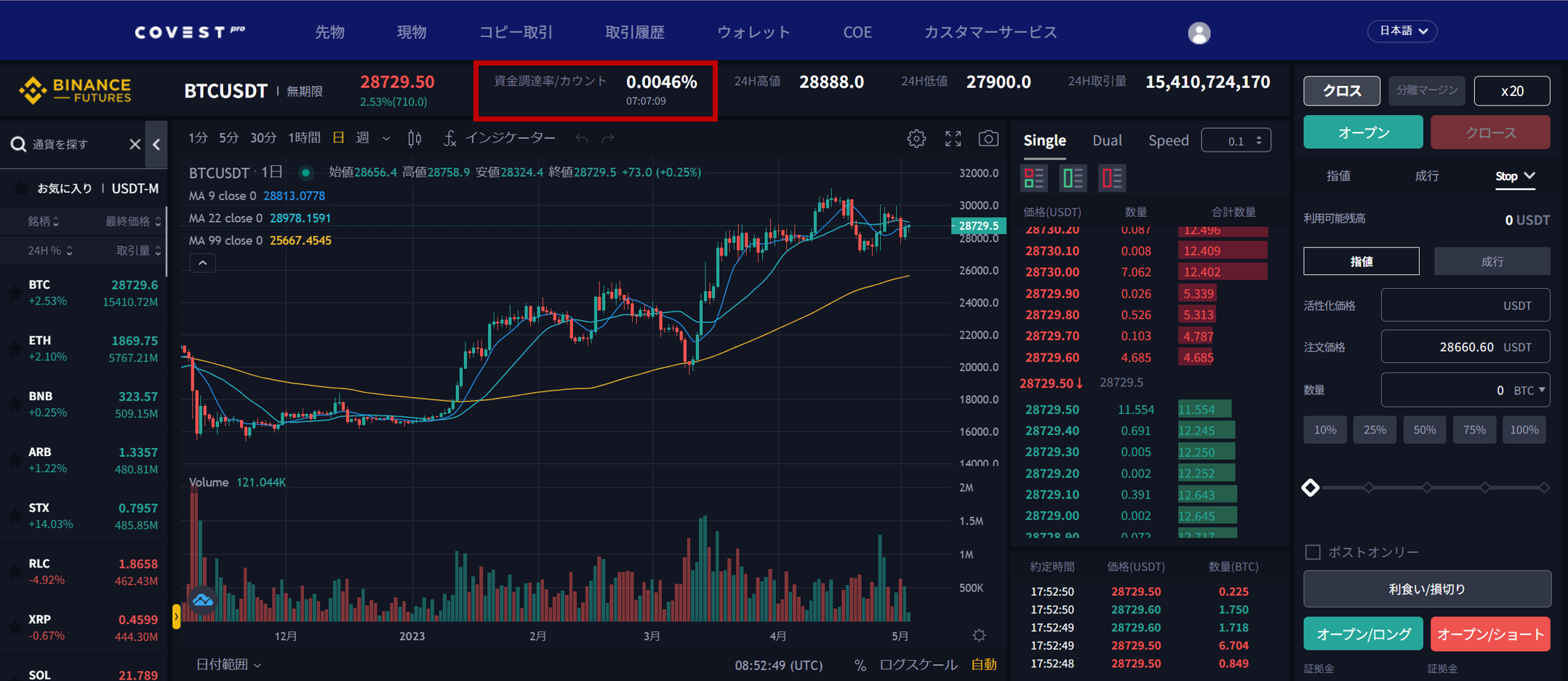The width and height of the screenshot is (1568, 681).
Task: Collapse the MA indicator legend chevron
Action: tap(203, 263)
